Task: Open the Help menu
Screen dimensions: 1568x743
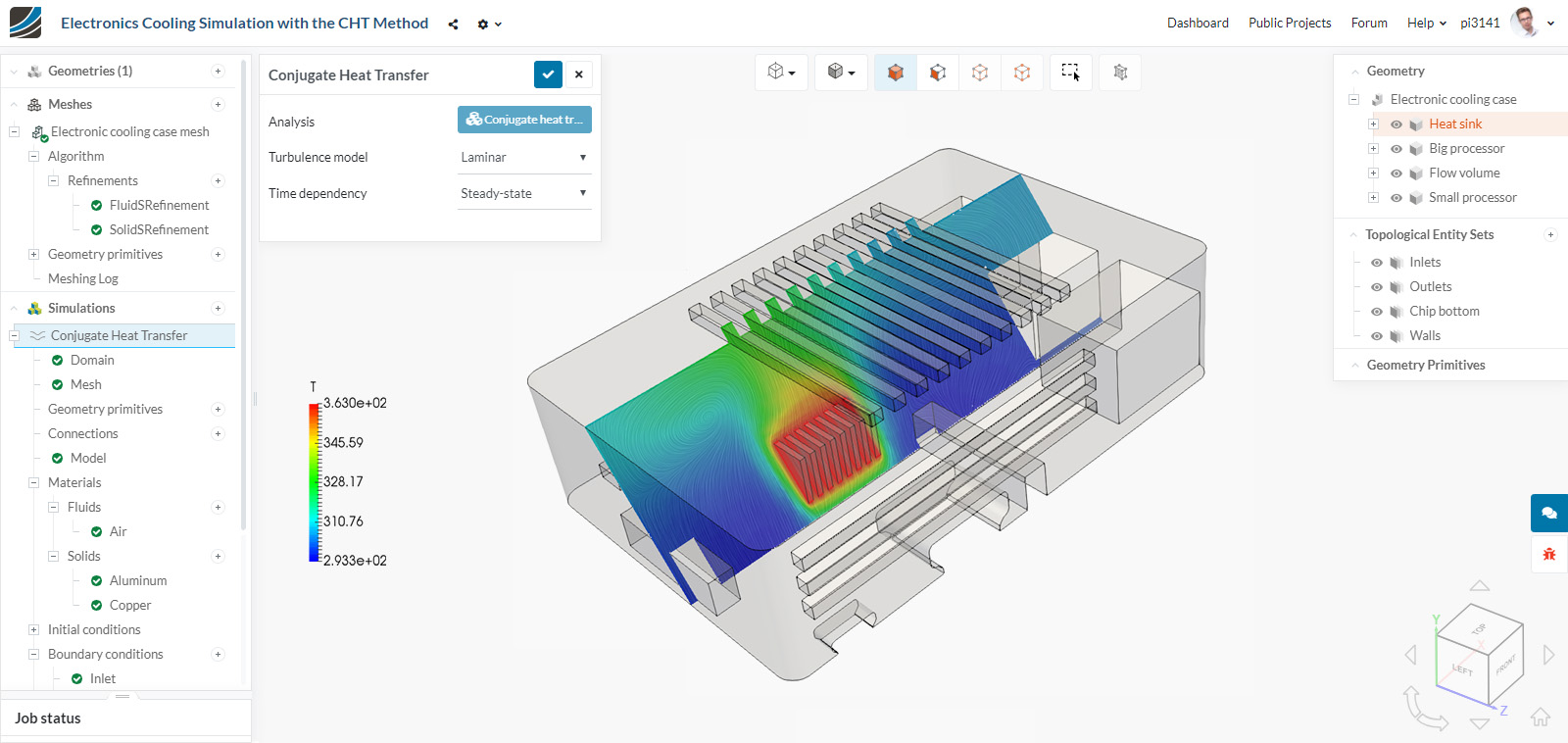Action: point(1427,23)
